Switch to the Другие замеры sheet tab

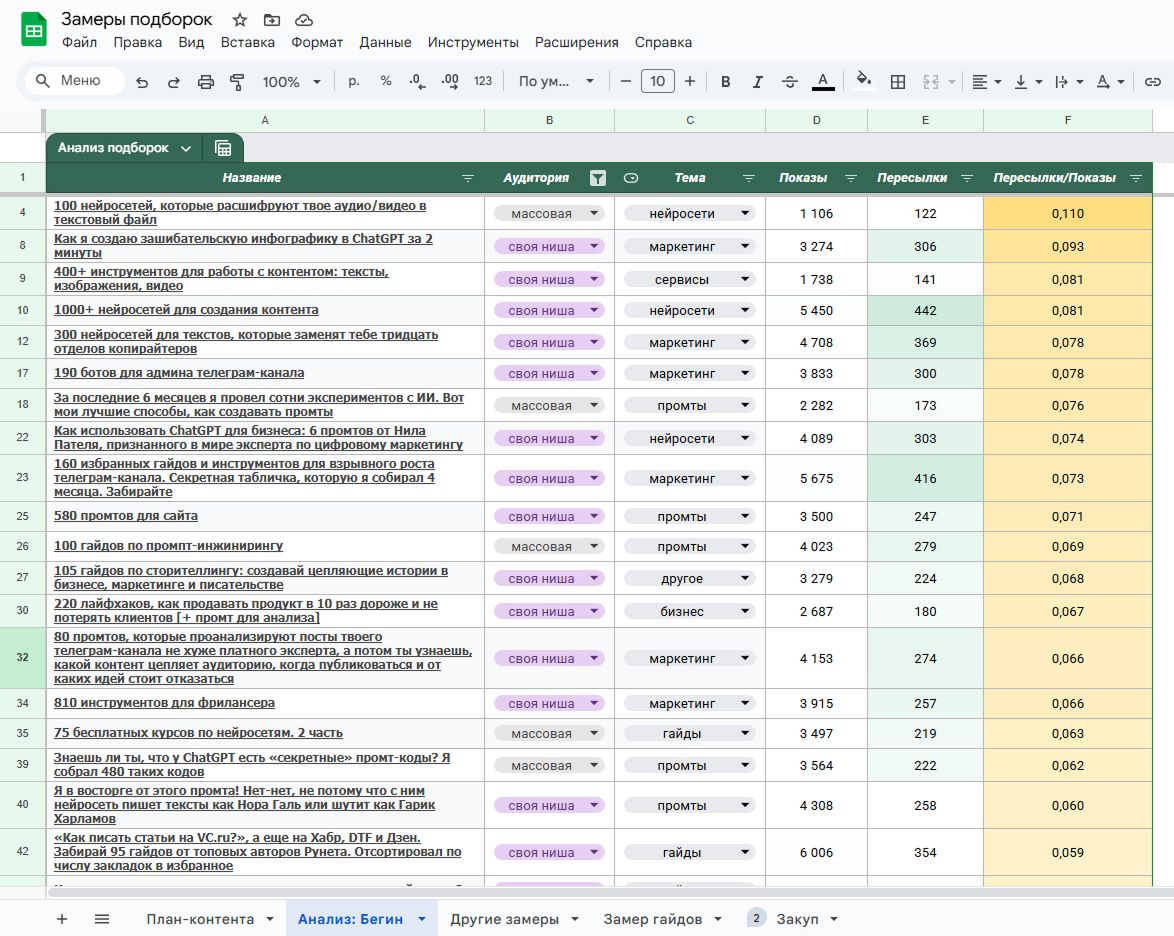click(504, 919)
